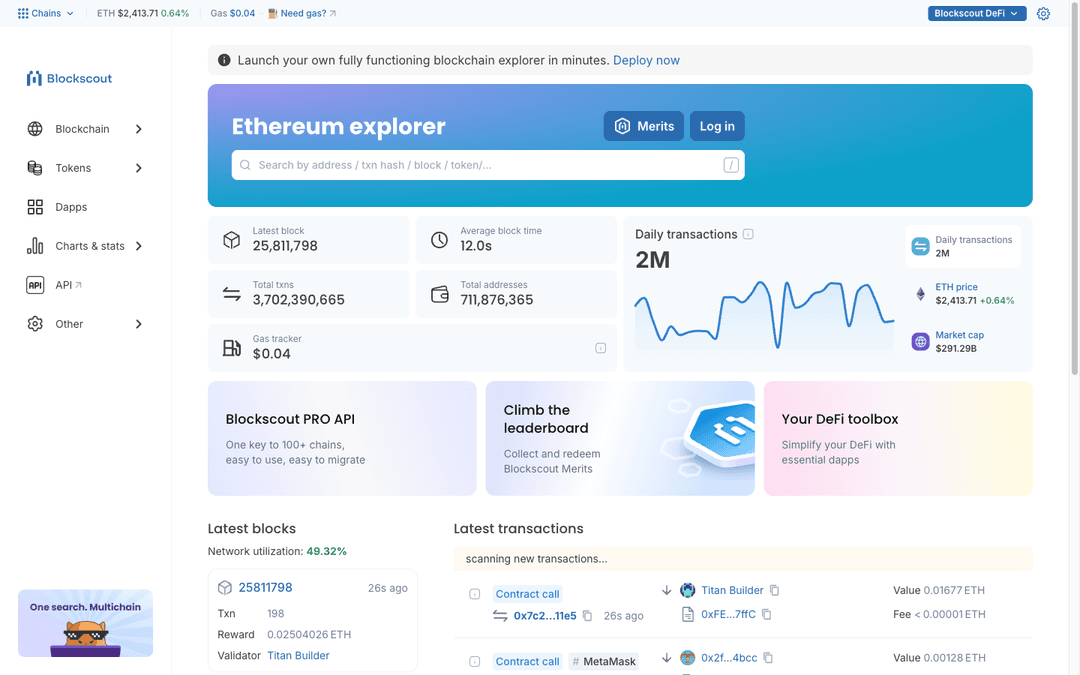Select the Daily transactions chart indicator

click(x=963, y=246)
